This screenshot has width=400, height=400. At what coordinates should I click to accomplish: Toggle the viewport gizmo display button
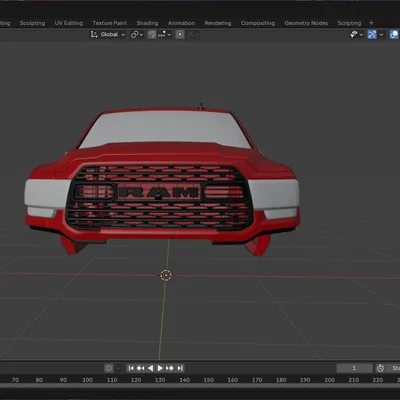point(372,34)
